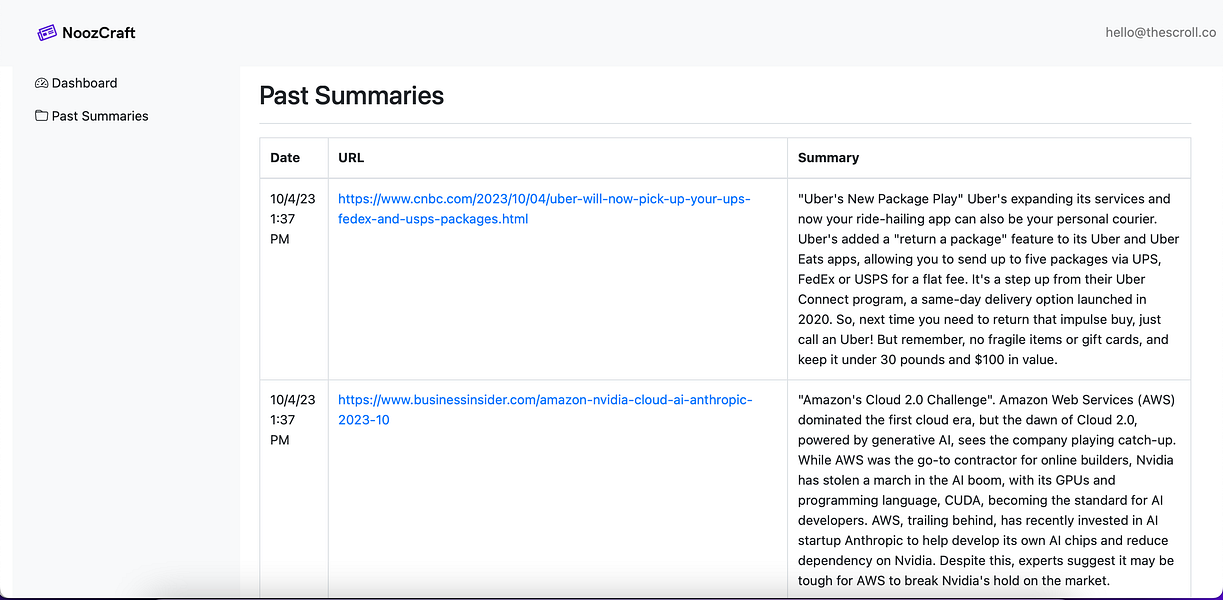Click the Dashboard gauge icon

(x=41, y=83)
